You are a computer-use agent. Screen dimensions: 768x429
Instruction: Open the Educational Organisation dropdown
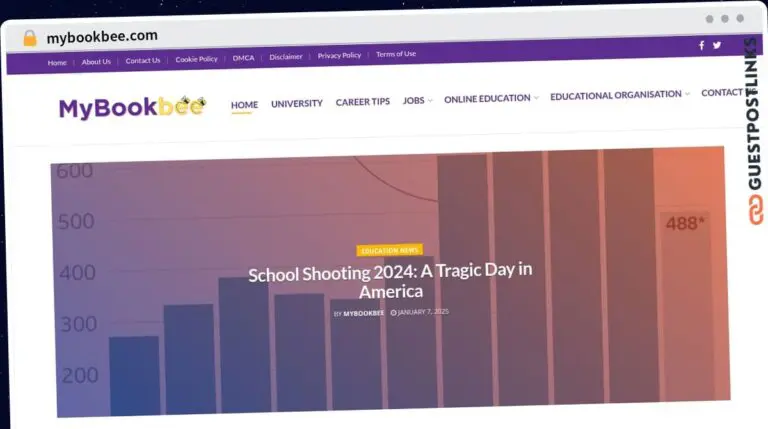[619, 95]
